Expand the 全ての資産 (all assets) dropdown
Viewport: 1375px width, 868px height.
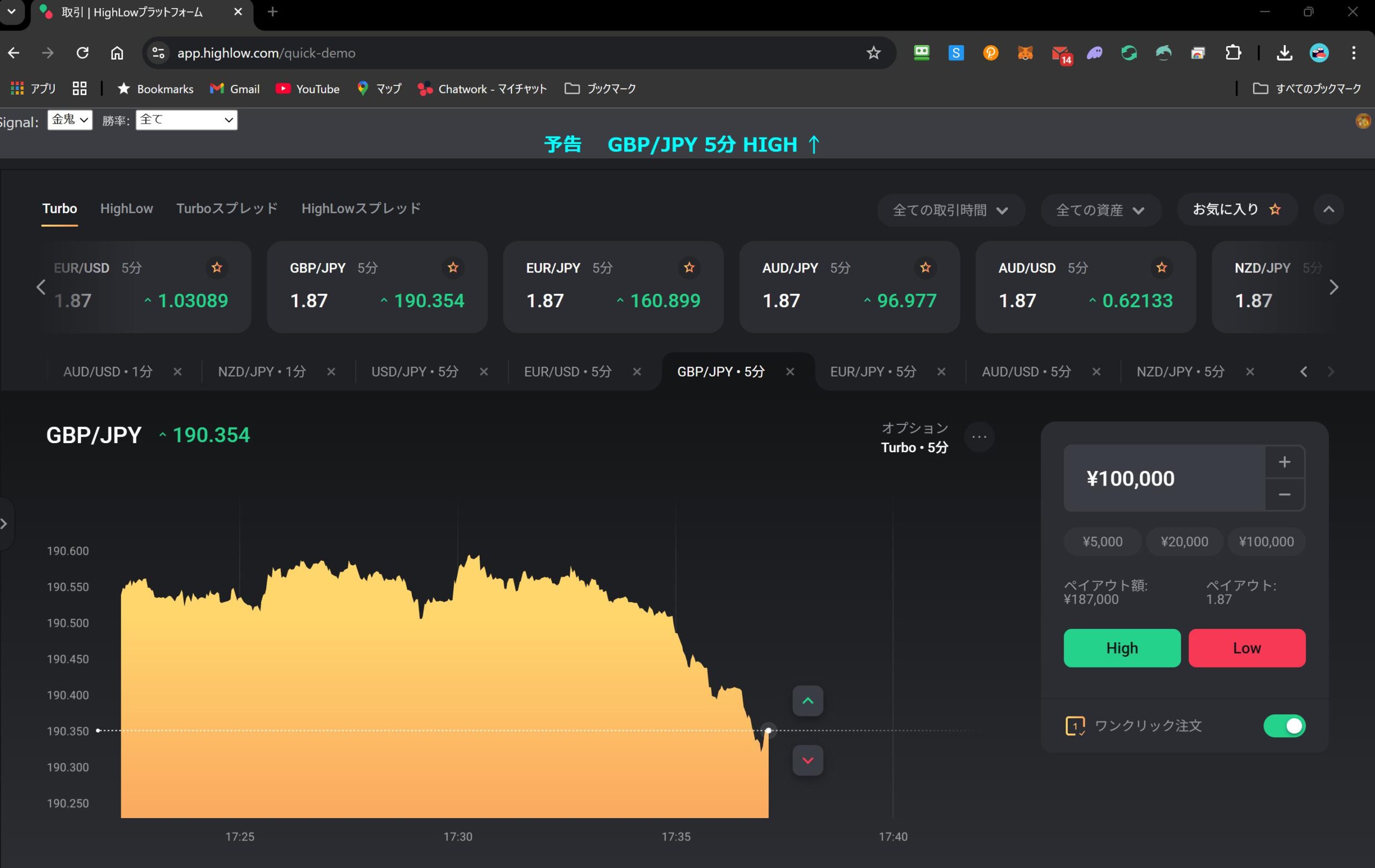coord(1101,210)
